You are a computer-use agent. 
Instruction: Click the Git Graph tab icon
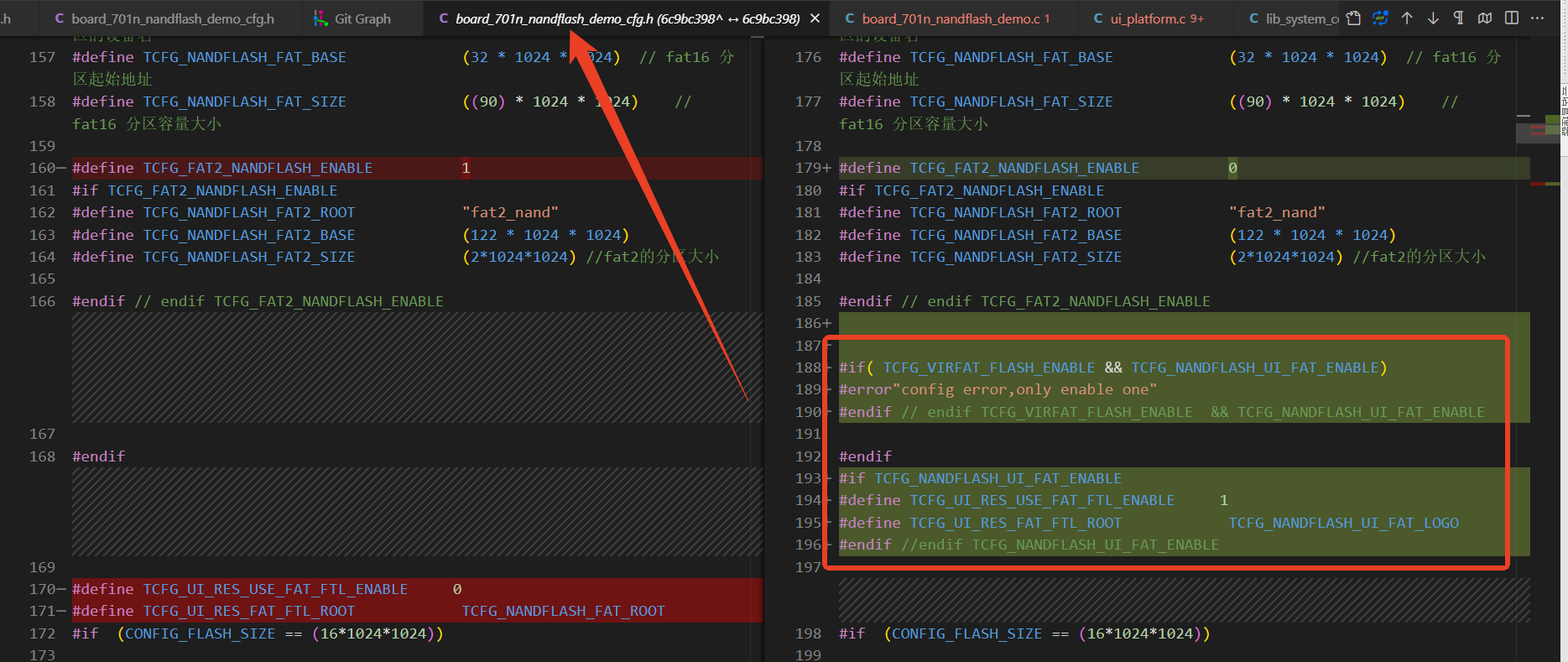[x=320, y=18]
